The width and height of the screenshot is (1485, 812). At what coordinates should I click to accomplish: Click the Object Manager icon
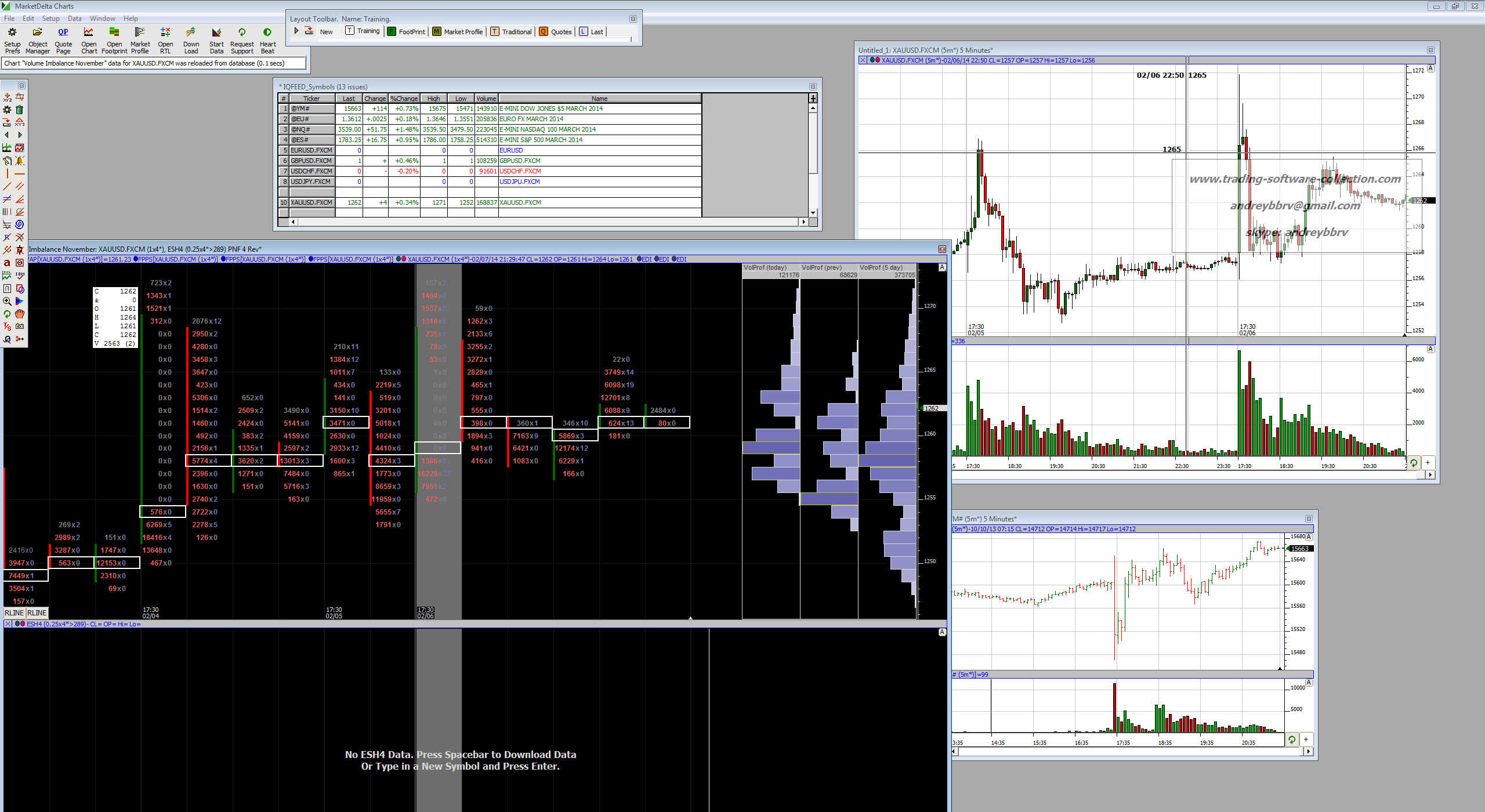coord(38,33)
